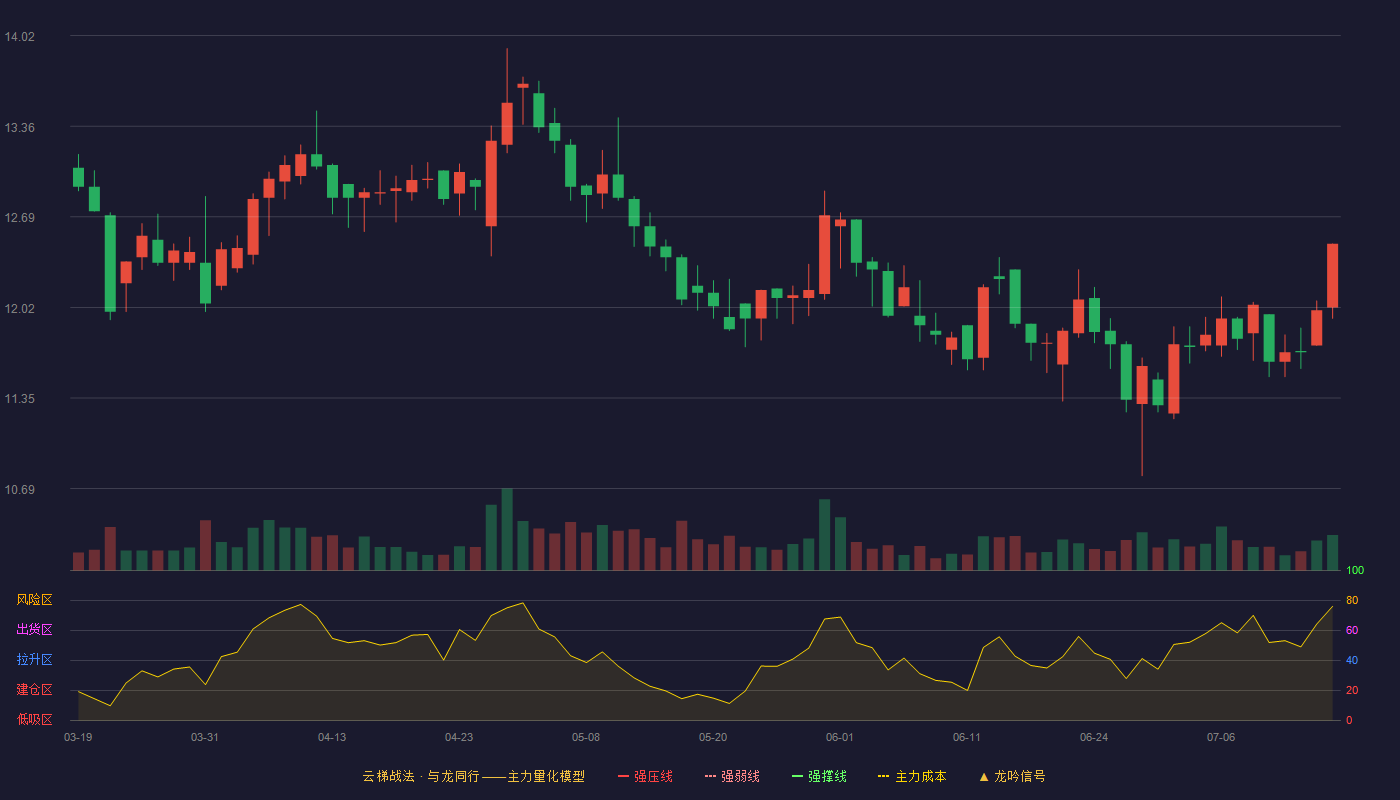Viewport: 1400px width, 800px height.
Task: Click the 06-24 date label
Action: 1094,737
